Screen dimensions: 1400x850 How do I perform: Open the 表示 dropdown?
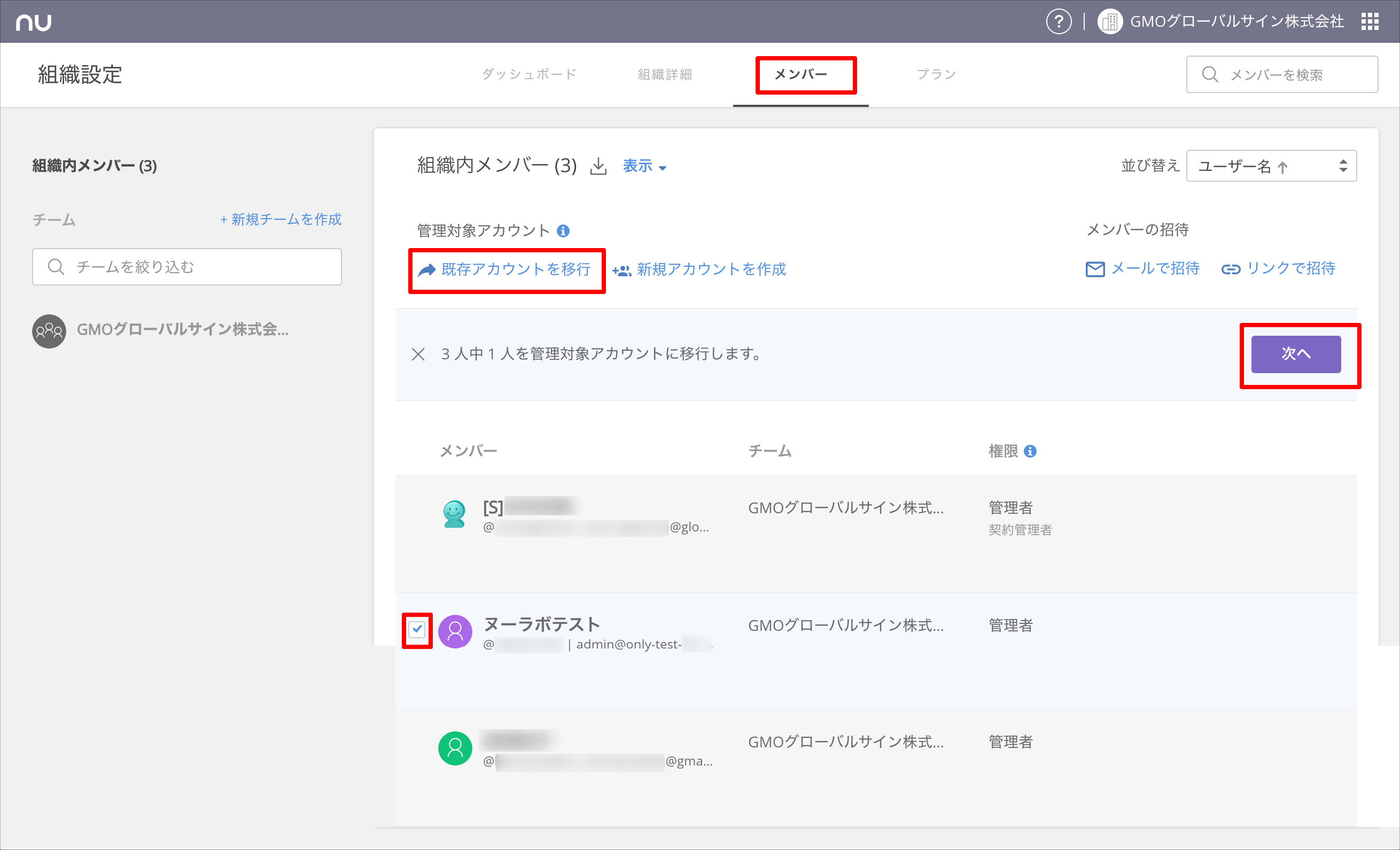point(644,166)
